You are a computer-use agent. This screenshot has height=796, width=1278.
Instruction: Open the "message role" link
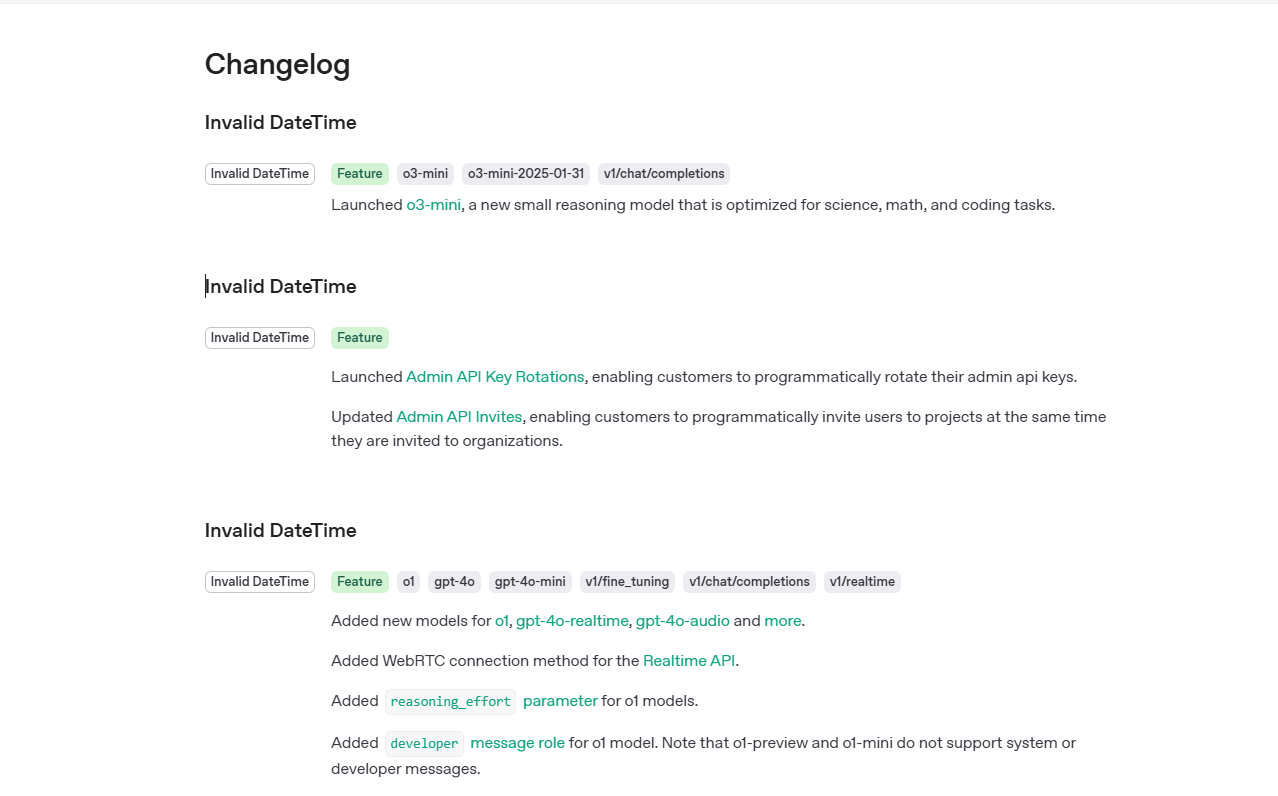point(517,743)
